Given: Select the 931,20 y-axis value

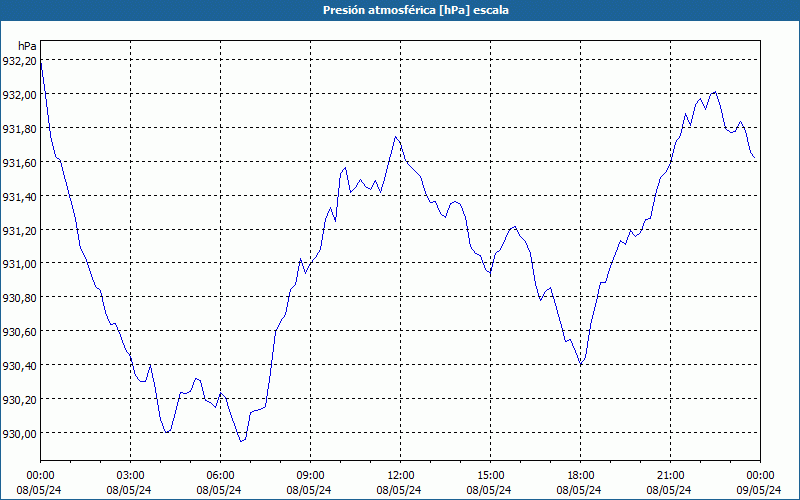Looking at the screenshot, I should click(x=19, y=231).
